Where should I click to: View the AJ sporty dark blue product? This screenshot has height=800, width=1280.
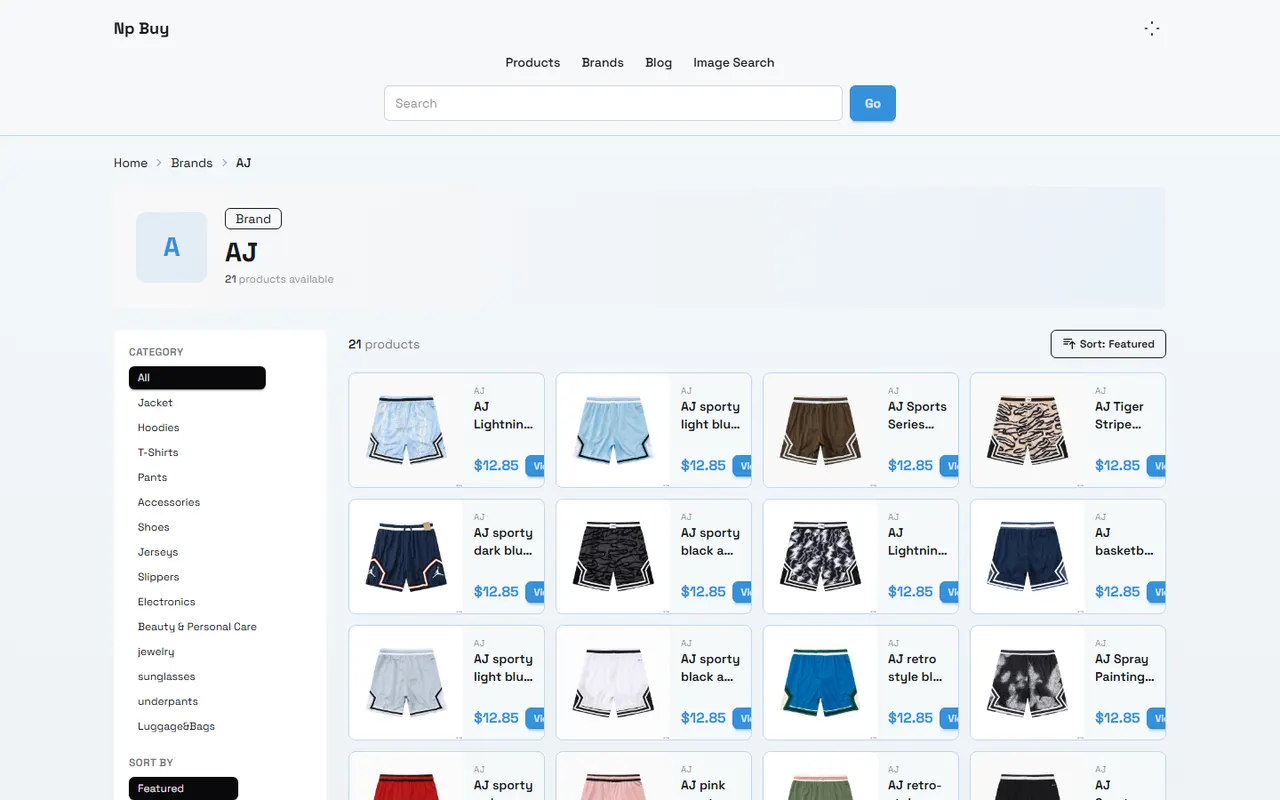pyautogui.click(x=535, y=592)
